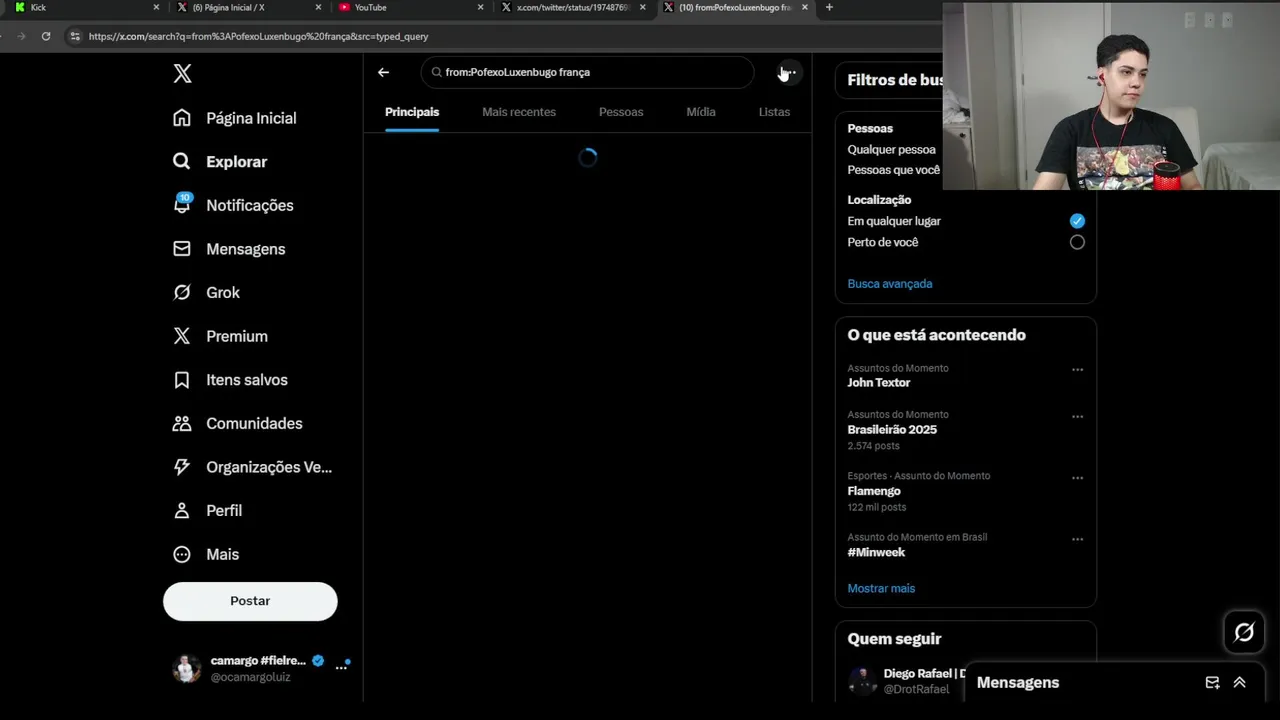Screen dimensions: 1280x720
Task: Open site information icon in address bar
Action: (74, 36)
